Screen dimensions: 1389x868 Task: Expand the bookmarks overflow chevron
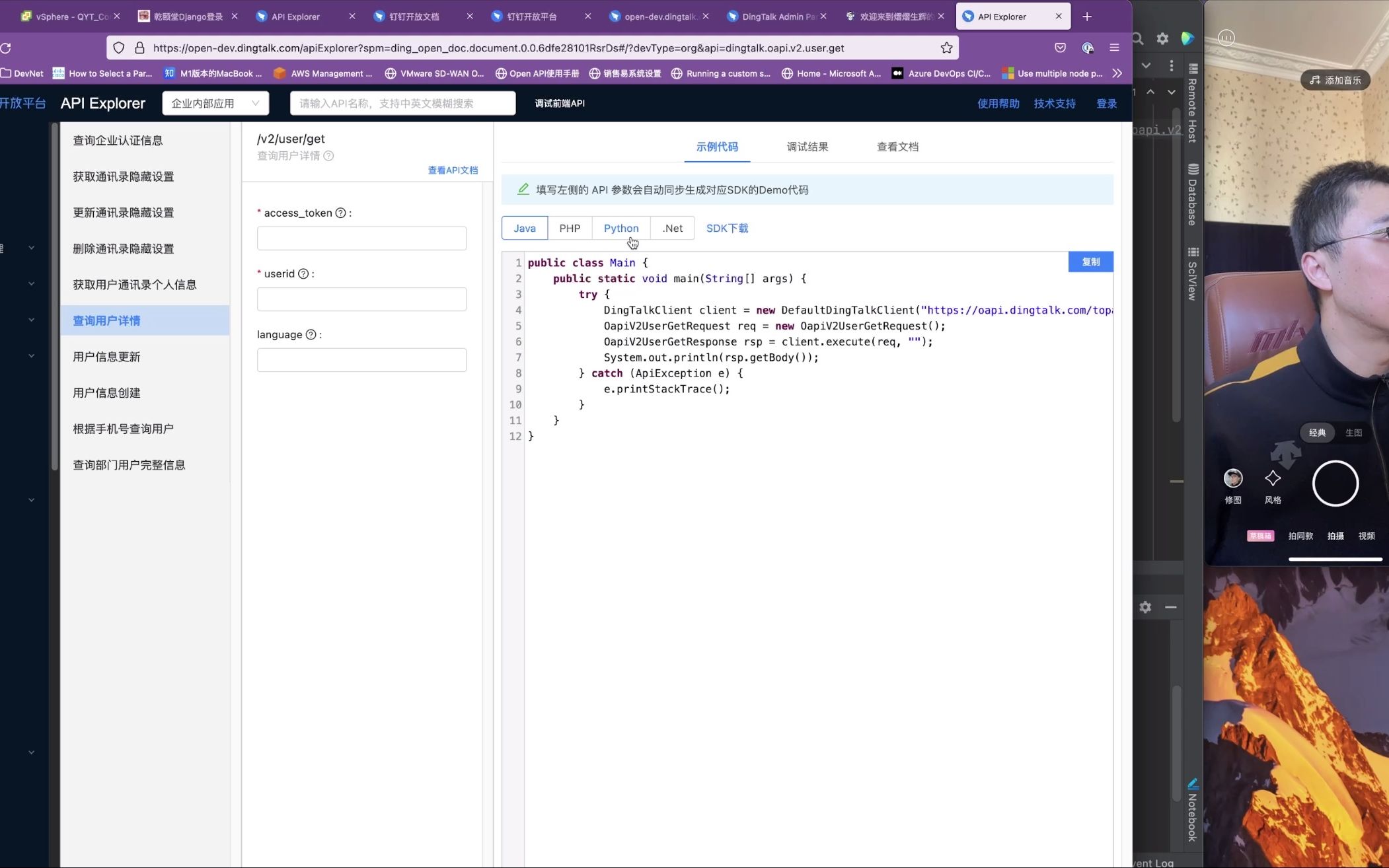click(1117, 73)
